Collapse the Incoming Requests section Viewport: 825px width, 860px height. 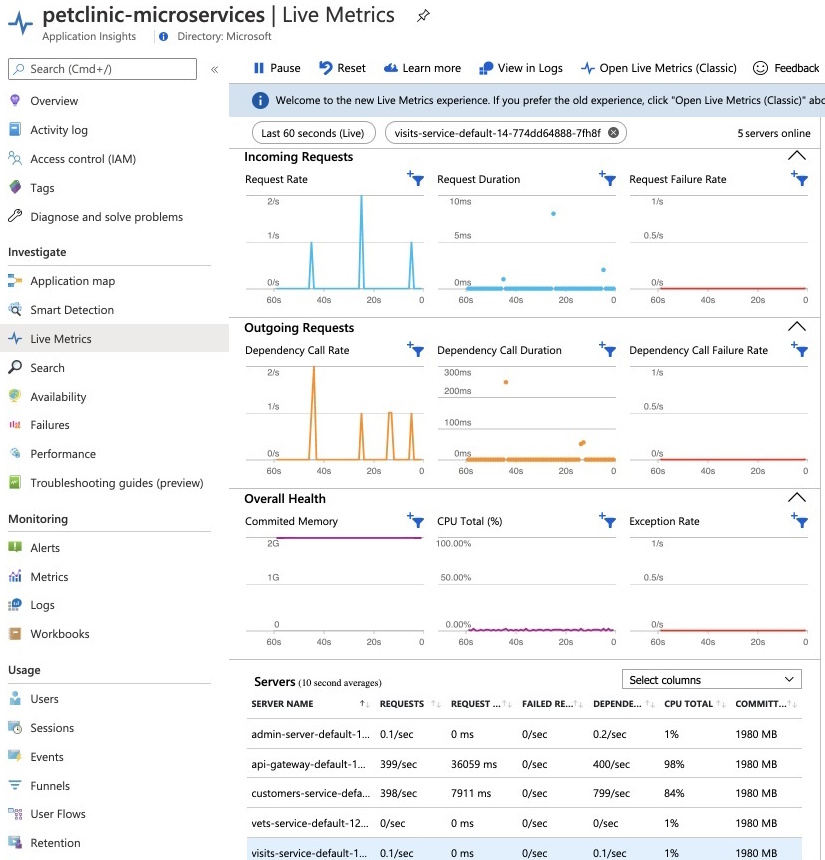[x=796, y=156]
